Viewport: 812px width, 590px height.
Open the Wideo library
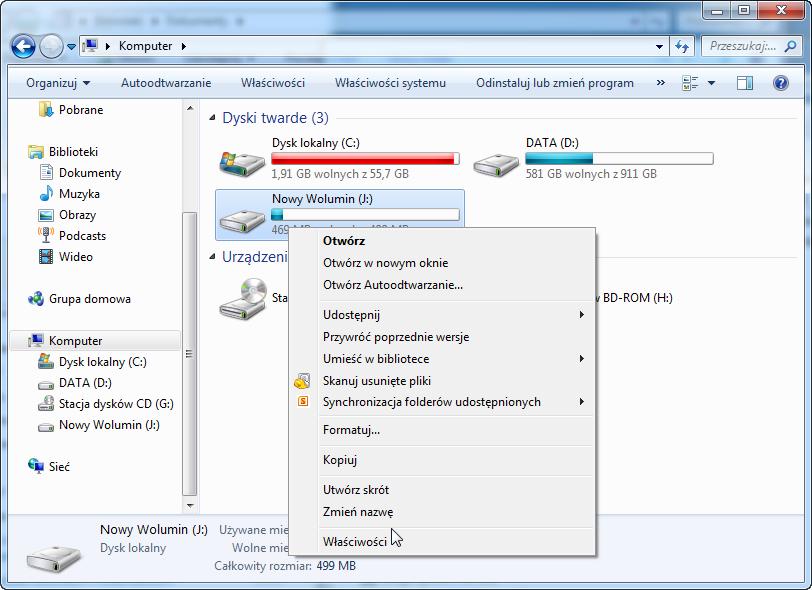[x=76, y=257]
